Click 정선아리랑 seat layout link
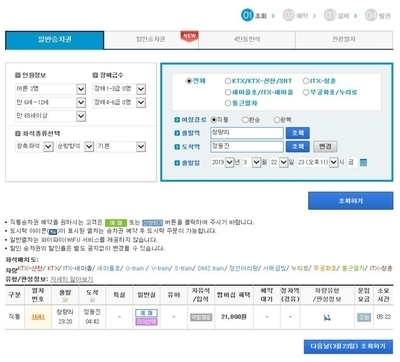 coord(243,268)
